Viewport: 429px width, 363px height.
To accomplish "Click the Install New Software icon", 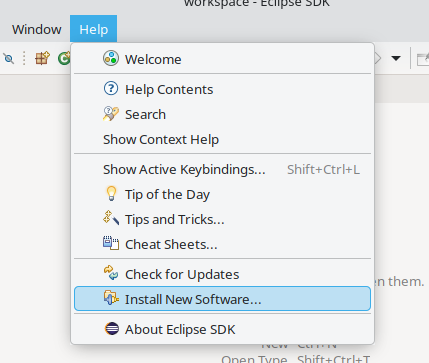I will point(111,298).
